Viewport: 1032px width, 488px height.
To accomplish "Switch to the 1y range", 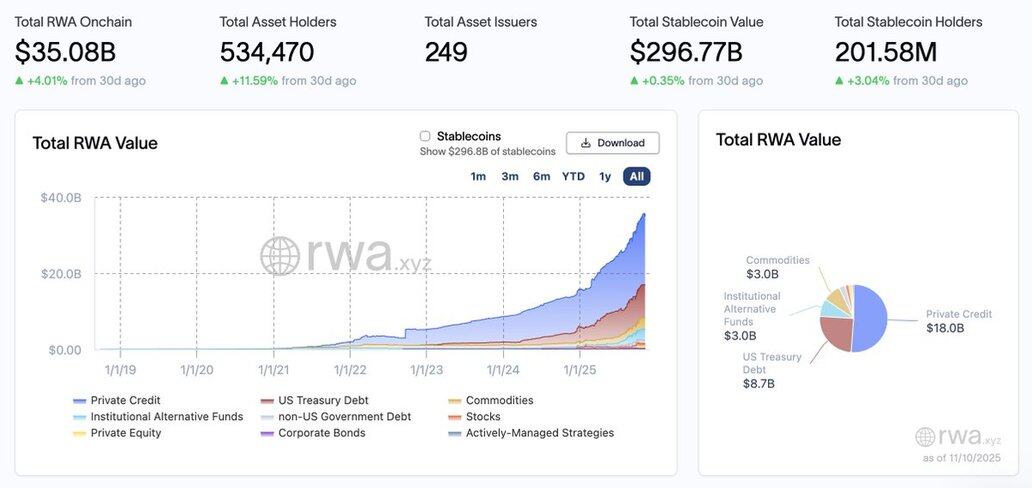I will tap(605, 177).
